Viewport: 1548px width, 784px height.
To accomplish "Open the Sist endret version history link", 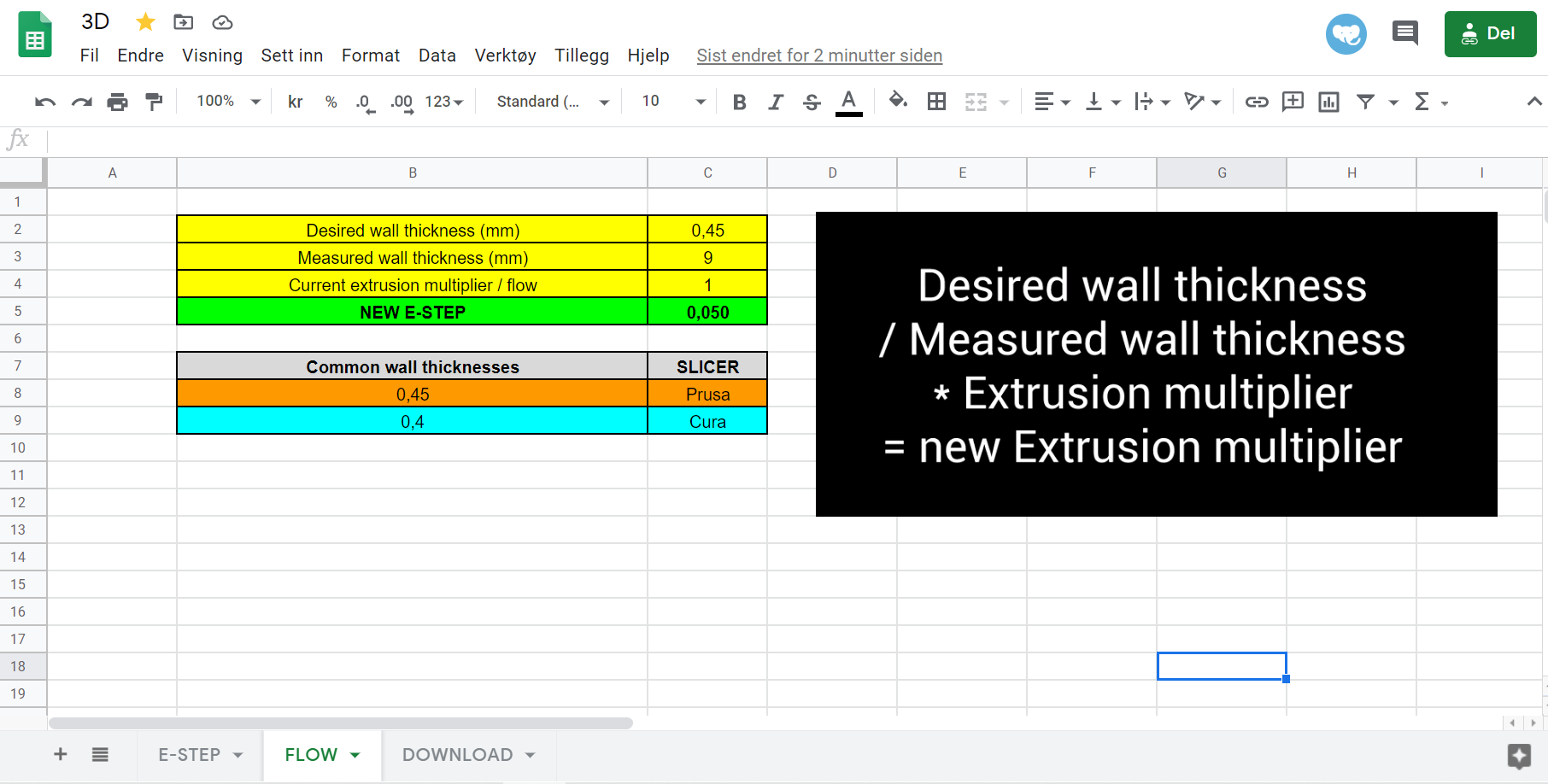I will [x=819, y=56].
